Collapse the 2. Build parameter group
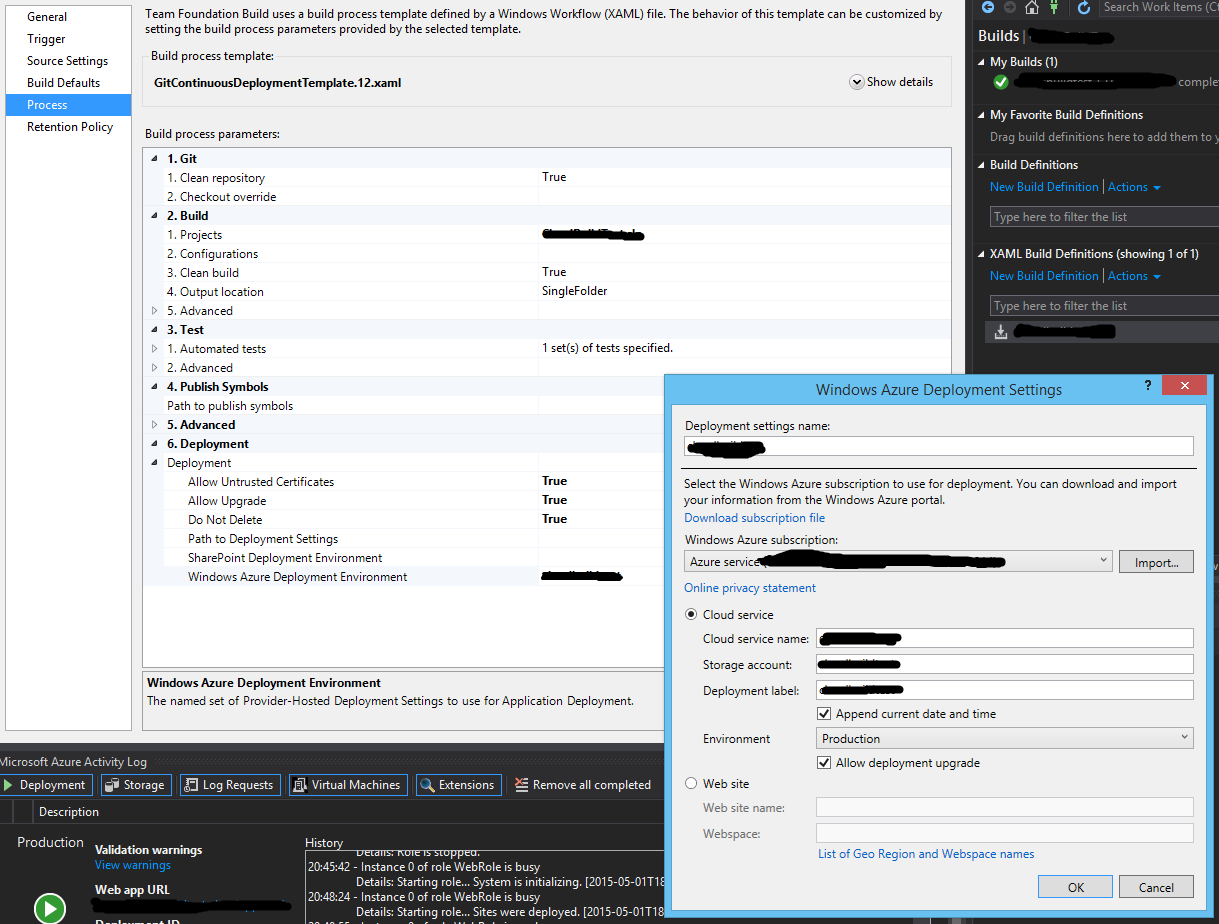 154,216
